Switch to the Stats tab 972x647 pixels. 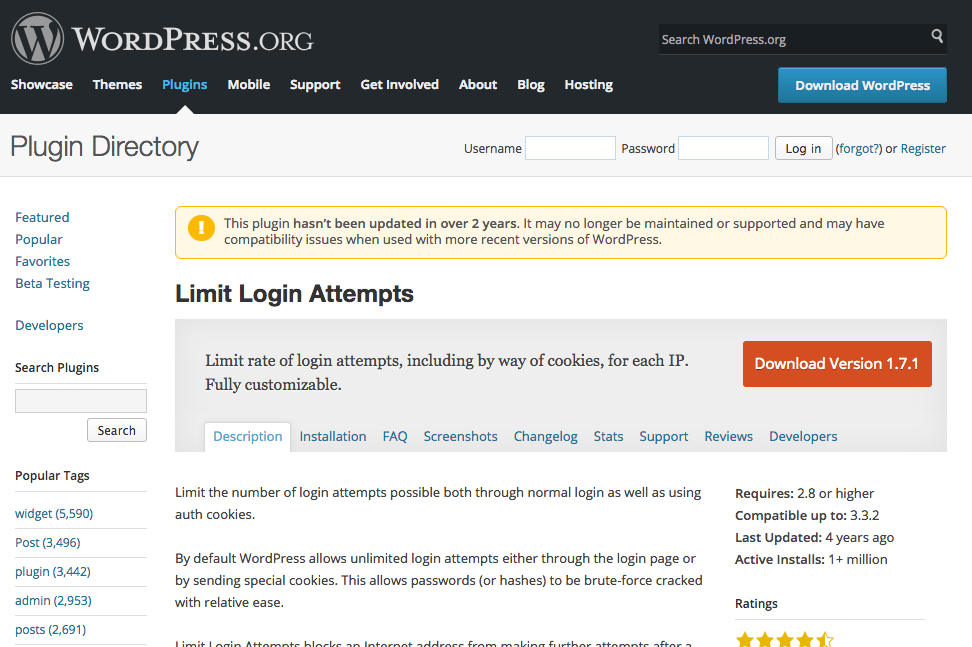[x=608, y=436]
